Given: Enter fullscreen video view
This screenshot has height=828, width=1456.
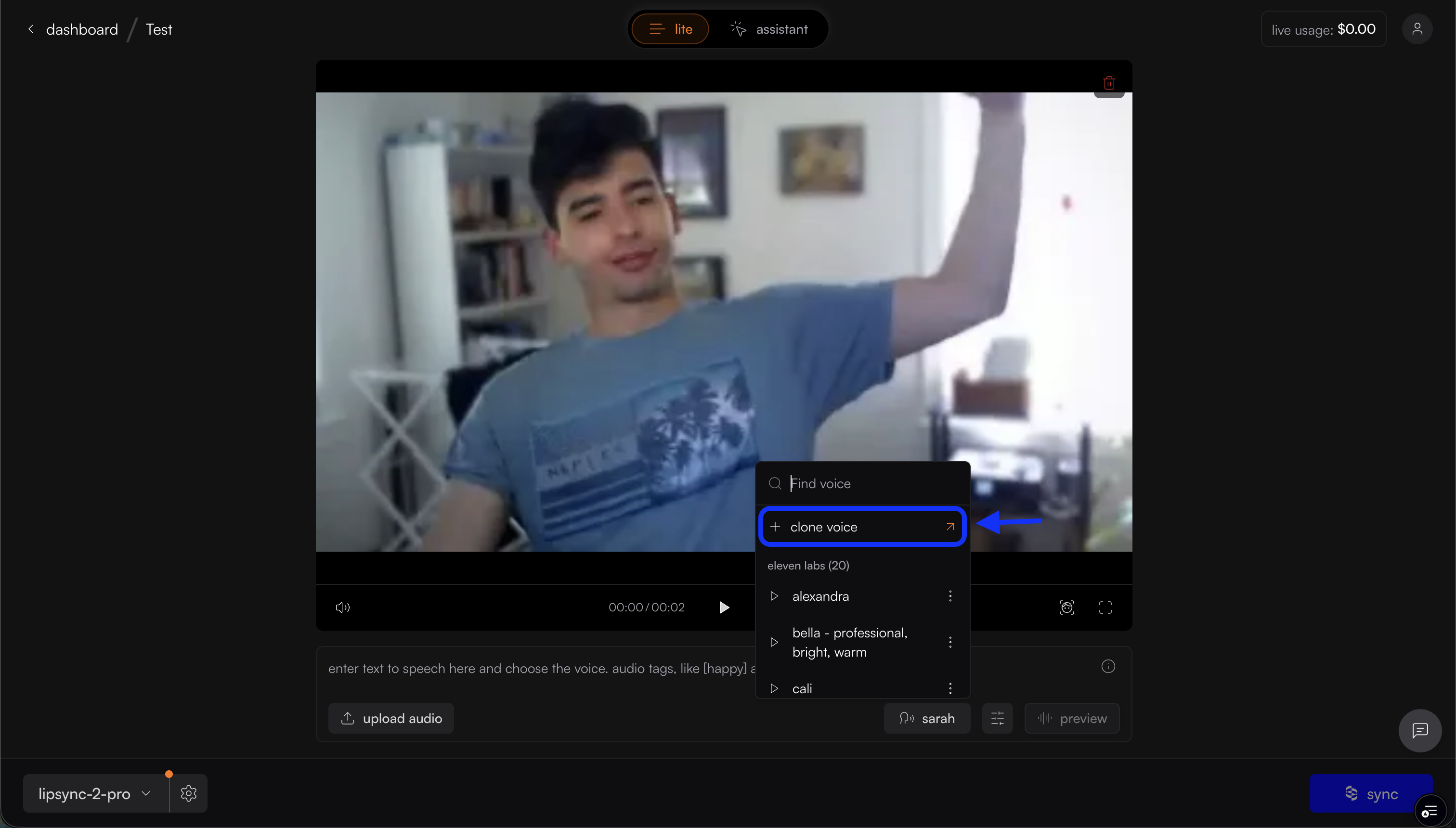Looking at the screenshot, I should coord(1105,608).
